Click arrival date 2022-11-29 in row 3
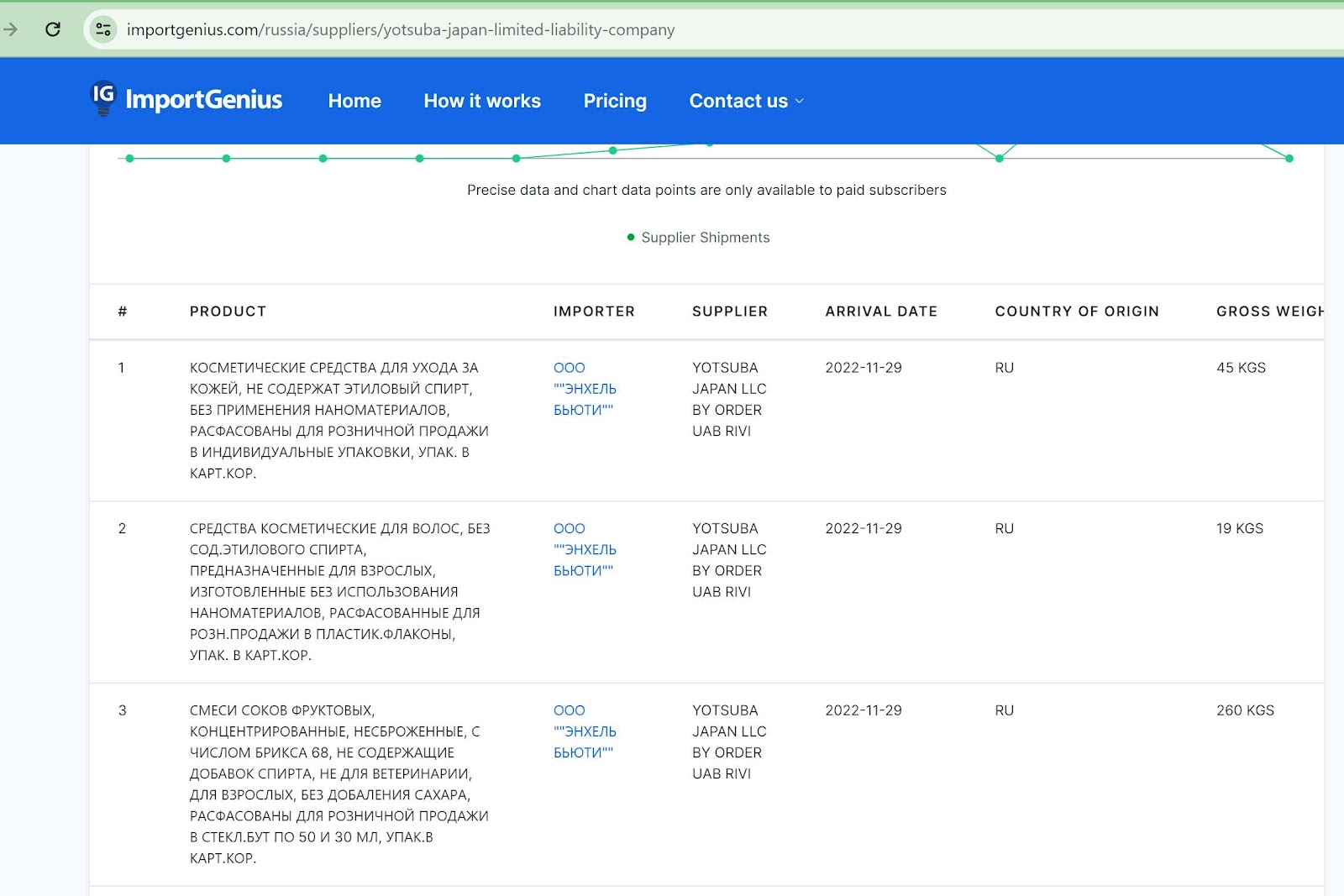This screenshot has width=1344, height=896. [x=864, y=710]
